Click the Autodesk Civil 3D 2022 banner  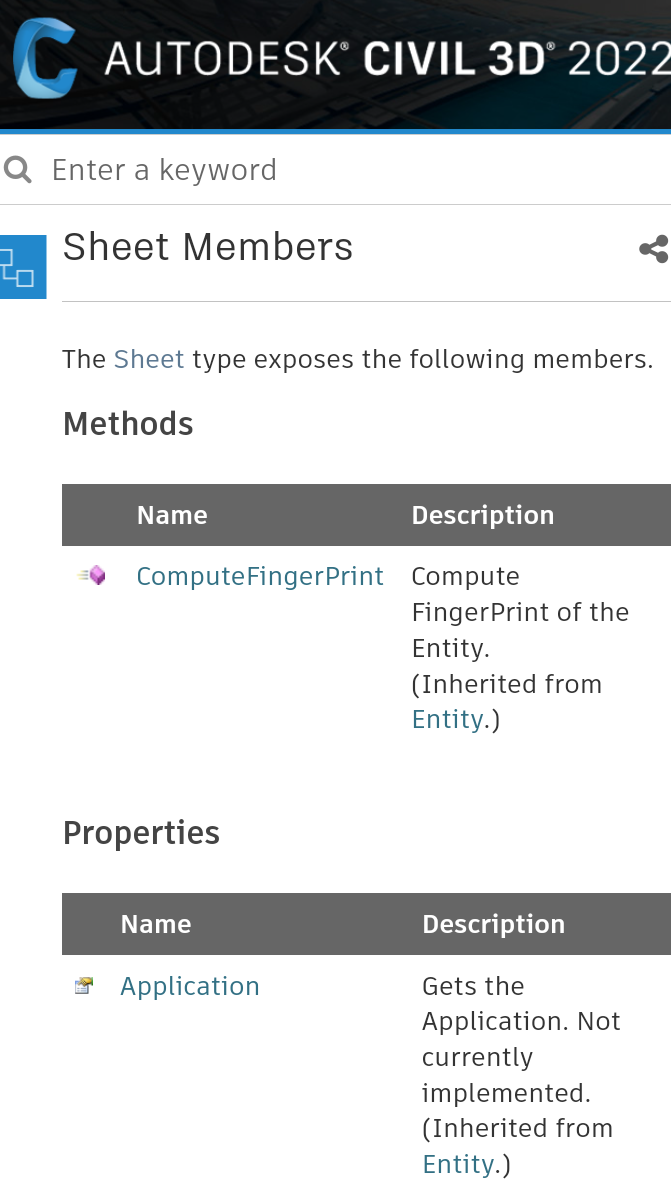[335, 62]
